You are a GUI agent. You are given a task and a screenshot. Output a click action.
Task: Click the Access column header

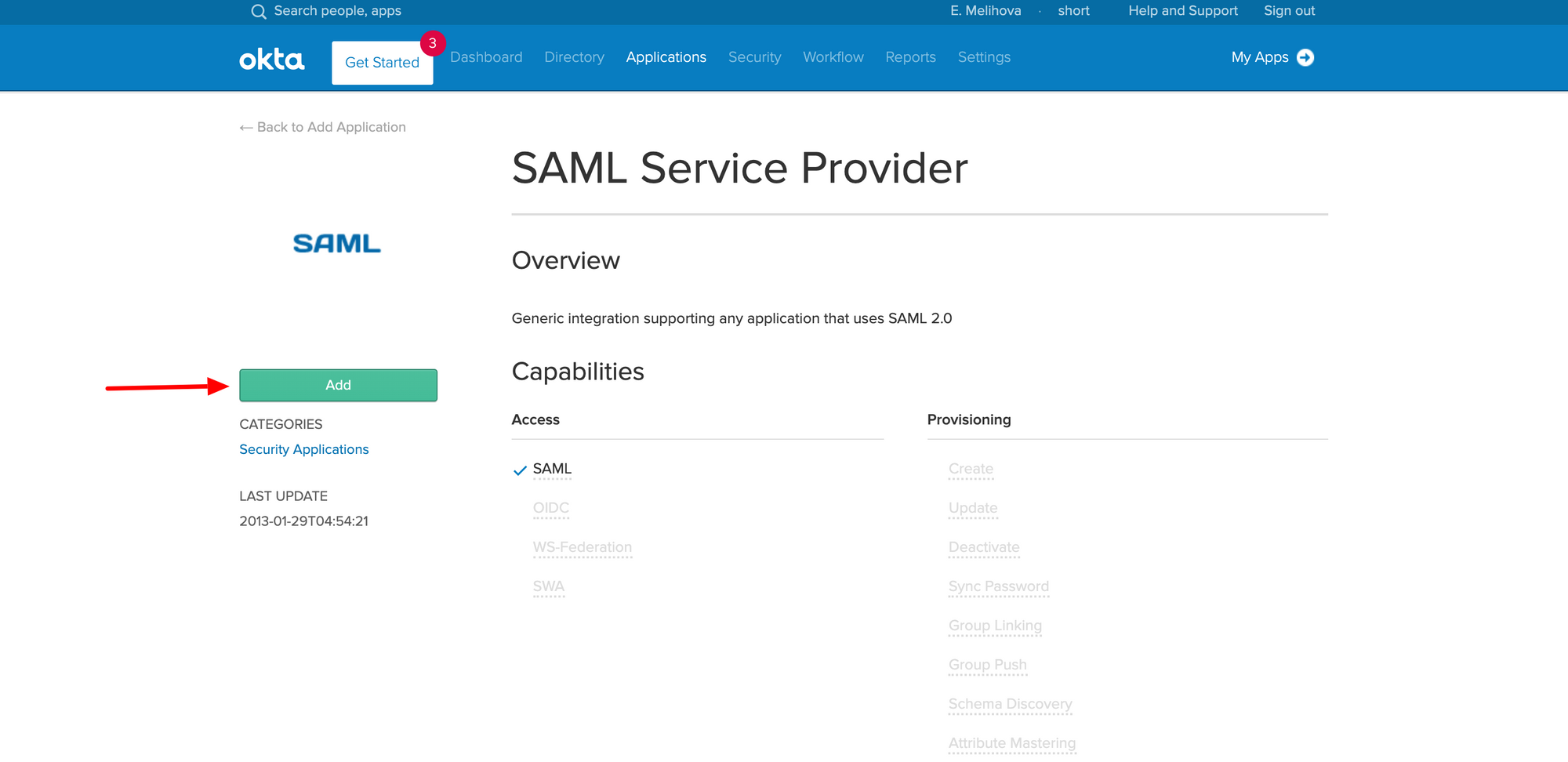pyautogui.click(x=535, y=419)
